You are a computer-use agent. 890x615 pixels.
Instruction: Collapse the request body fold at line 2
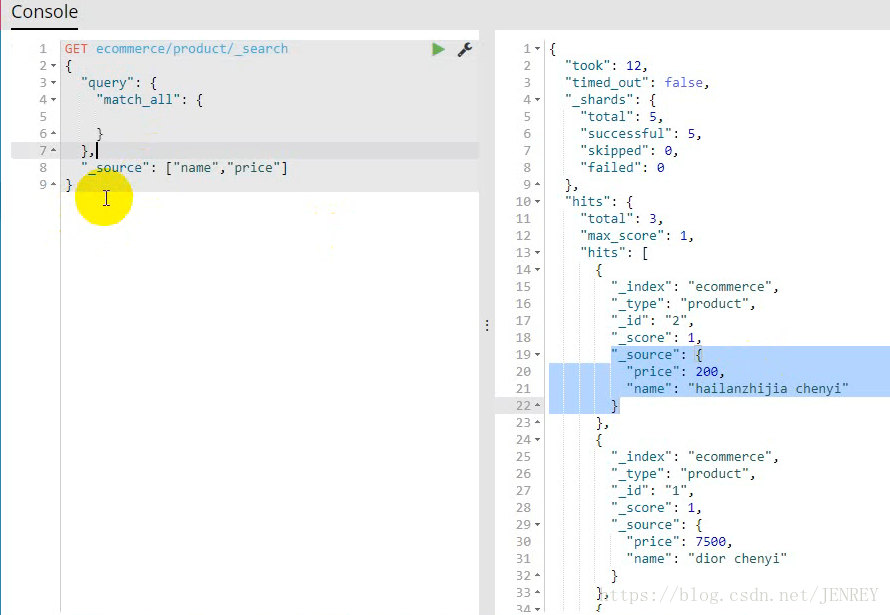53,66
